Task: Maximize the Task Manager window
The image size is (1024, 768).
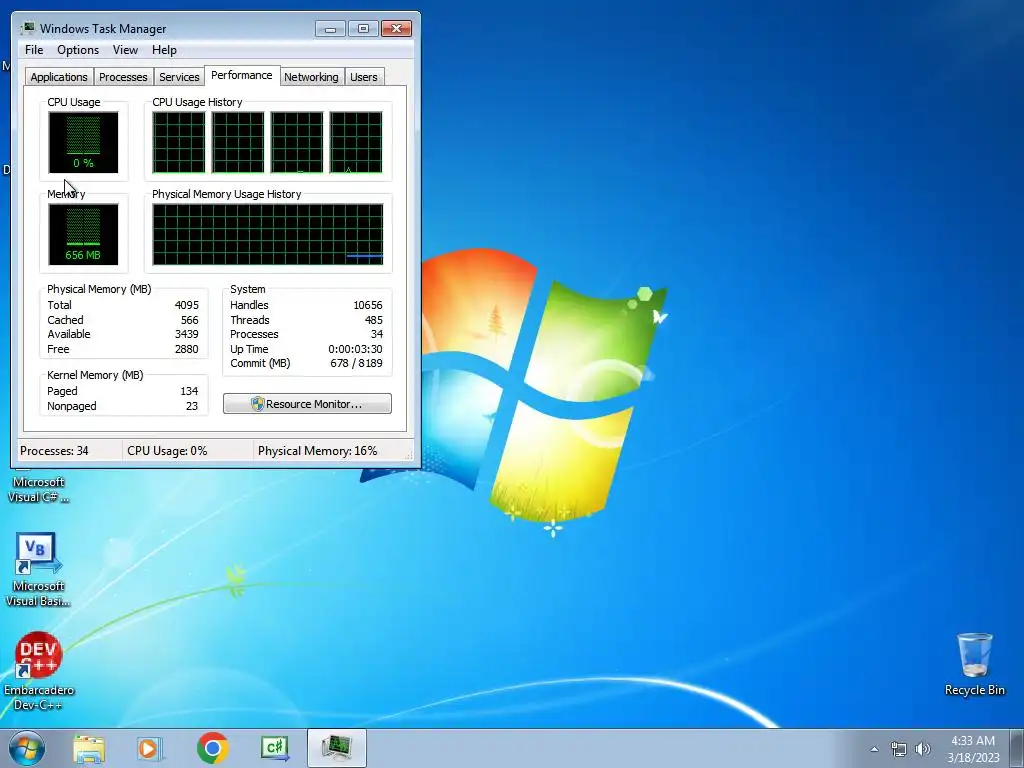Action: pyautogui.click(x=363, y=28)
